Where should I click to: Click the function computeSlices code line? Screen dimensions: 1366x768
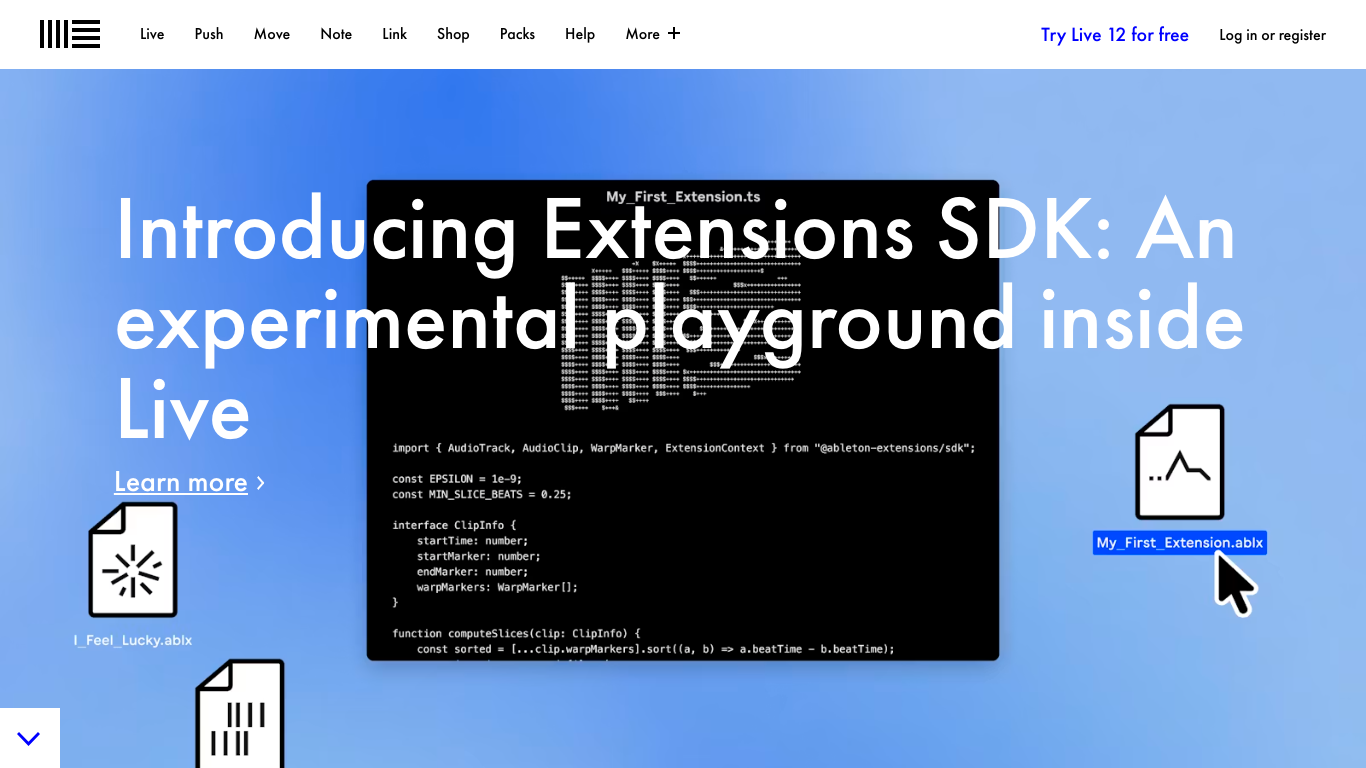516,633
